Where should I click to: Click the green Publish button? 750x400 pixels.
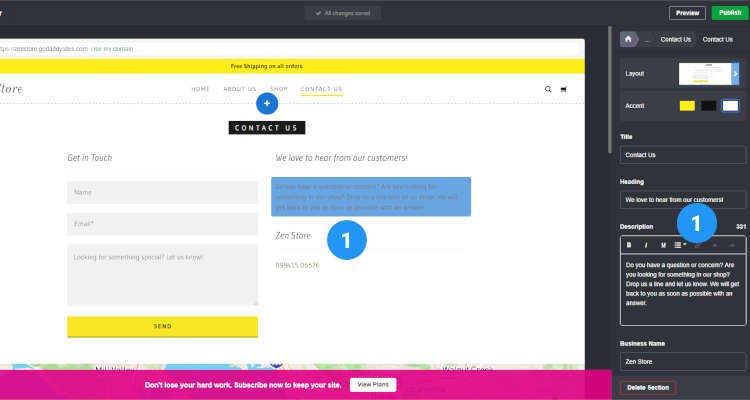click(729, 13)
